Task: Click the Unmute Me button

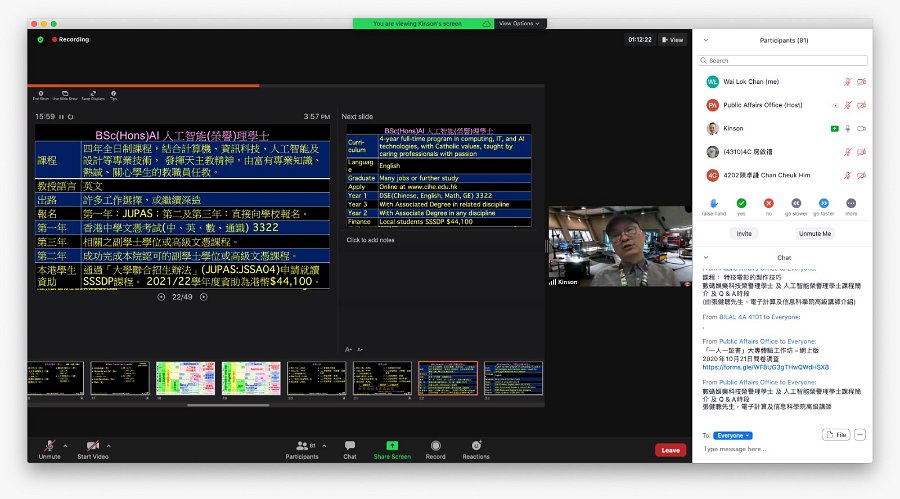Action: (814, 234)
